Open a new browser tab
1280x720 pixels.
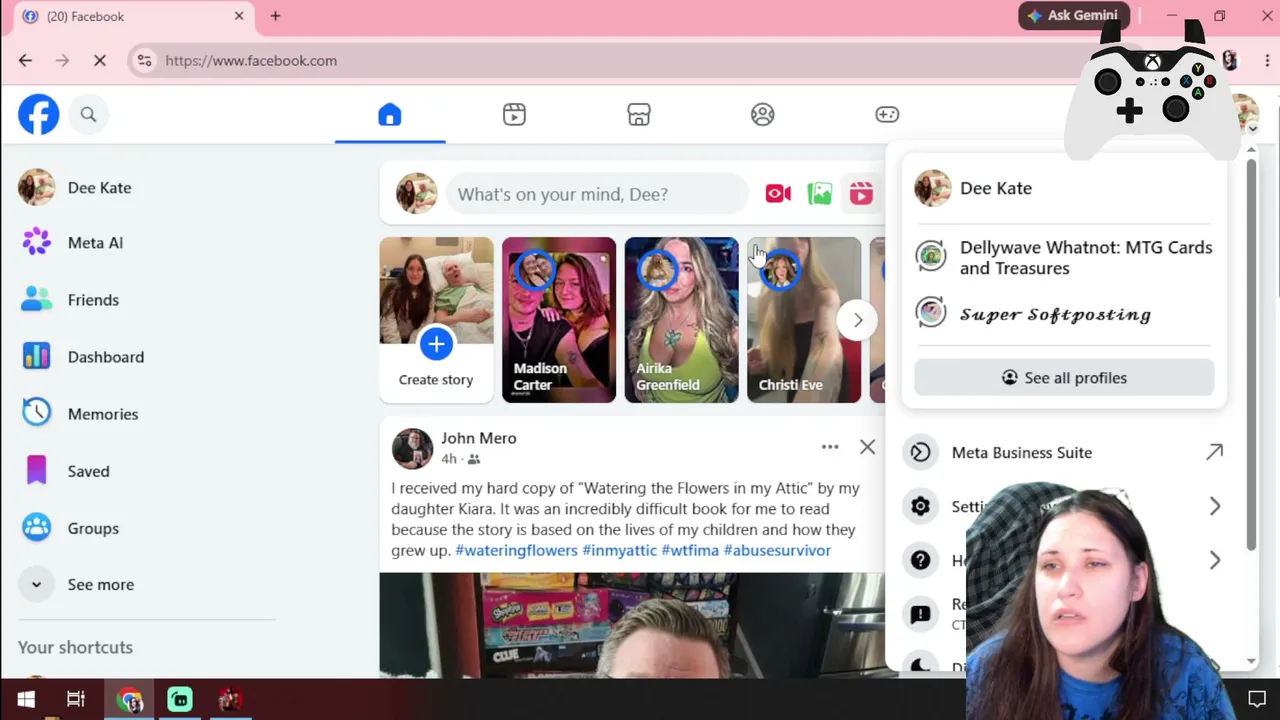click(x=275, y=16)
